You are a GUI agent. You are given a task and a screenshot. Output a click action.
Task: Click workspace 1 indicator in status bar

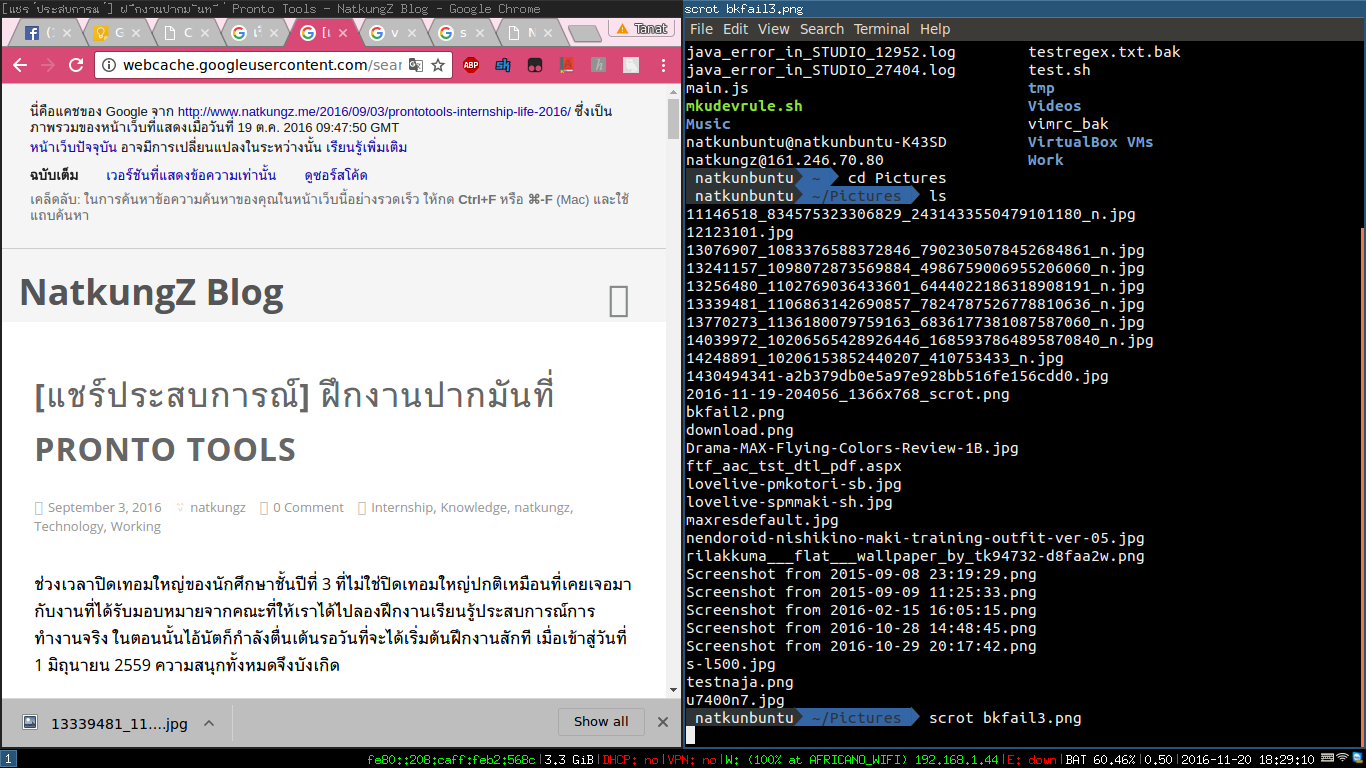click(8, 759)
